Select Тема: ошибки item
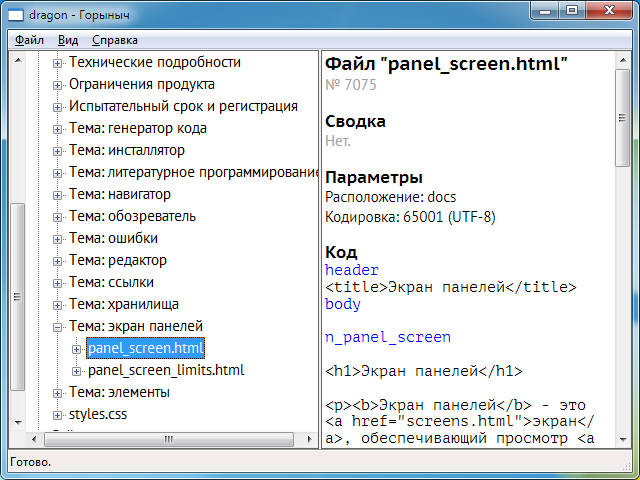Screen dimensions: 640x480 tap(113, 238)
